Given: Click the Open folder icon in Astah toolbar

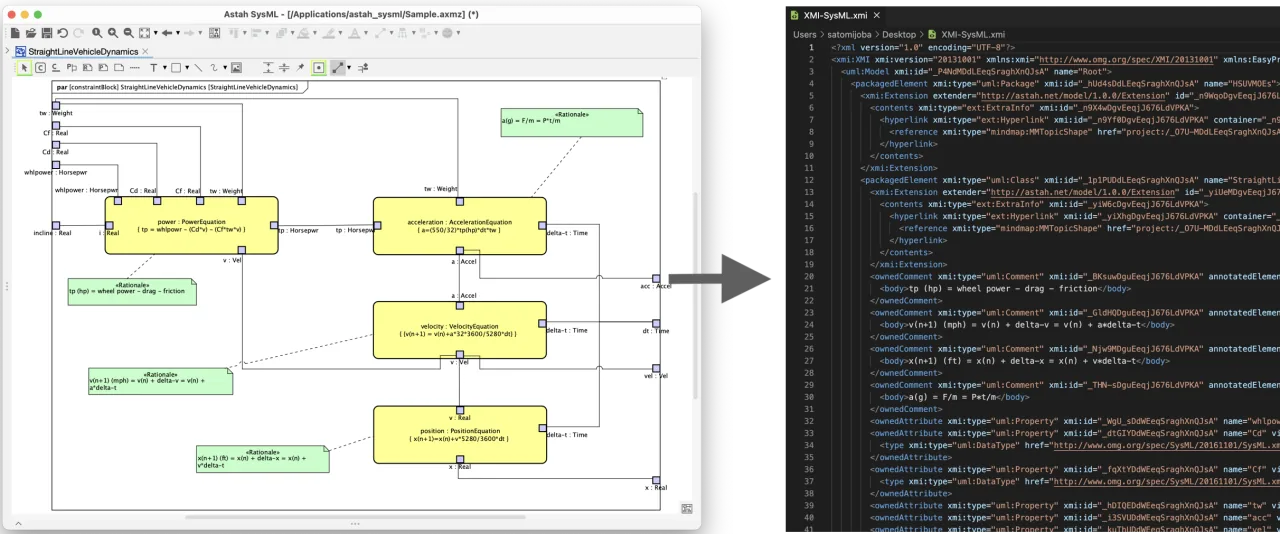Looking at the screenshot, I should tap(31, 33).
